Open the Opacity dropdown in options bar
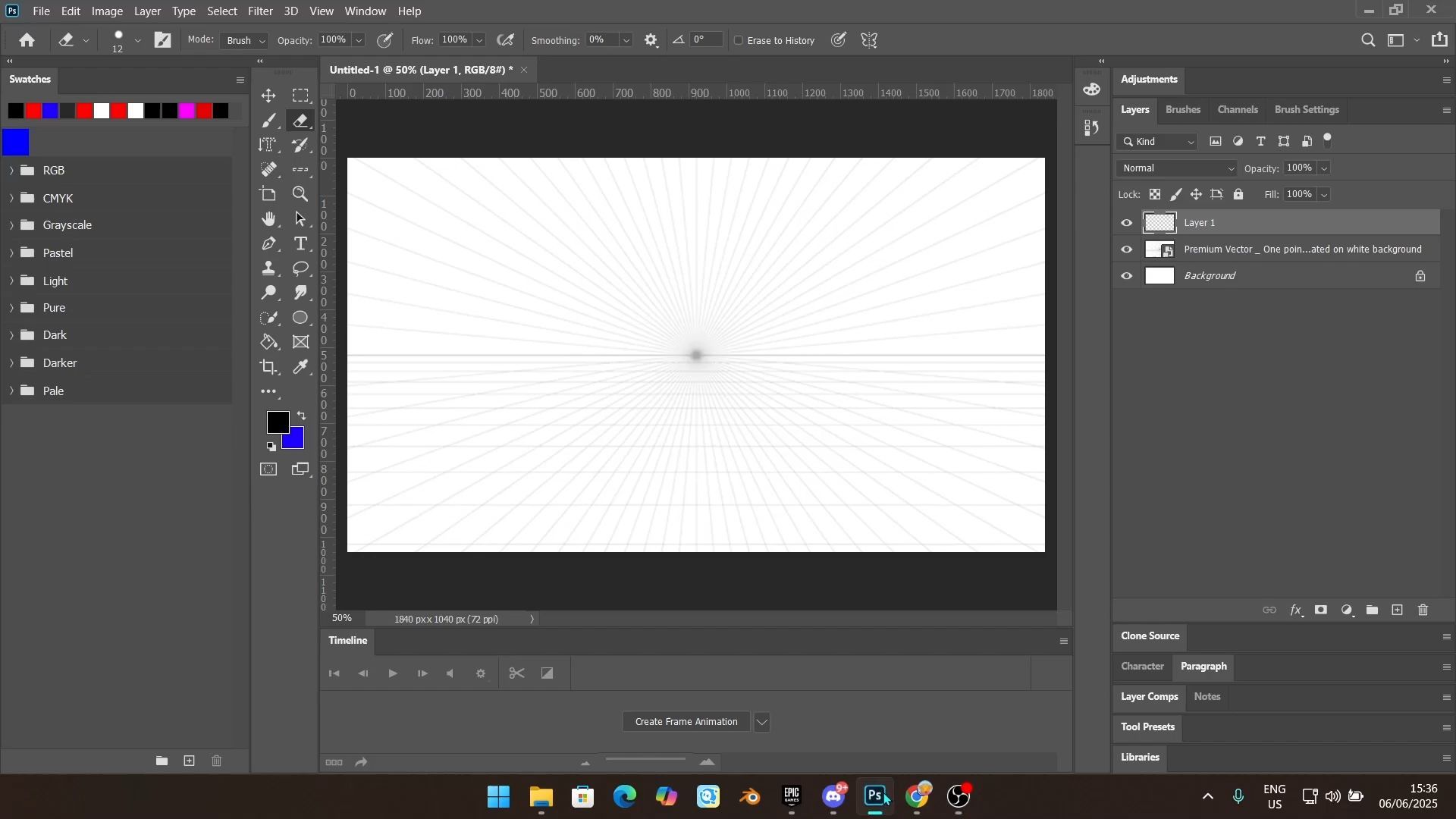 pyautogui.click(x=359, y=40)
